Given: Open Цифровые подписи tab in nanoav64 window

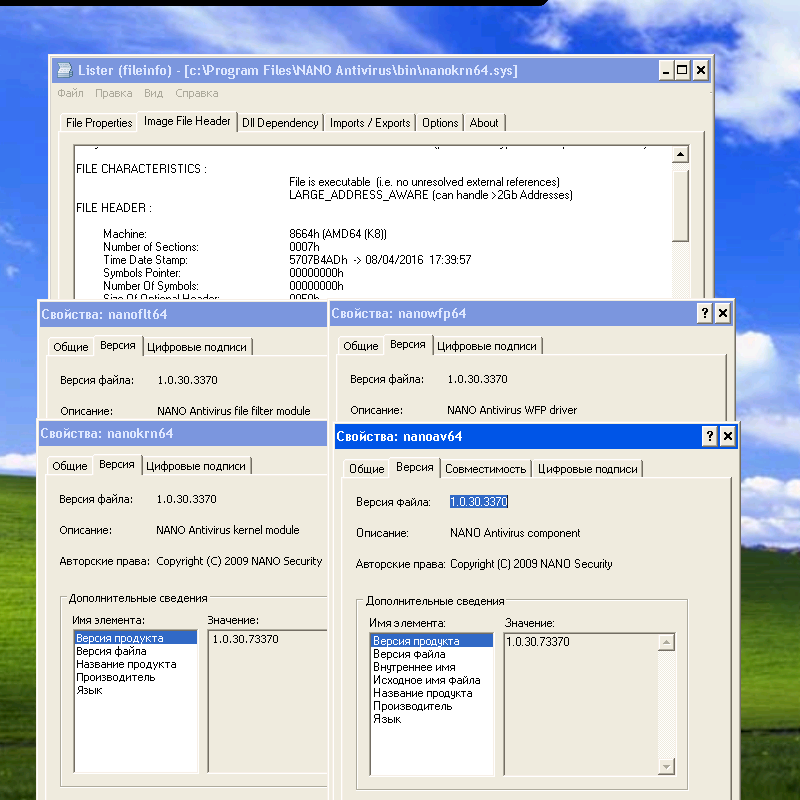Looking at the screenshot, I should [x=587, y=468].
